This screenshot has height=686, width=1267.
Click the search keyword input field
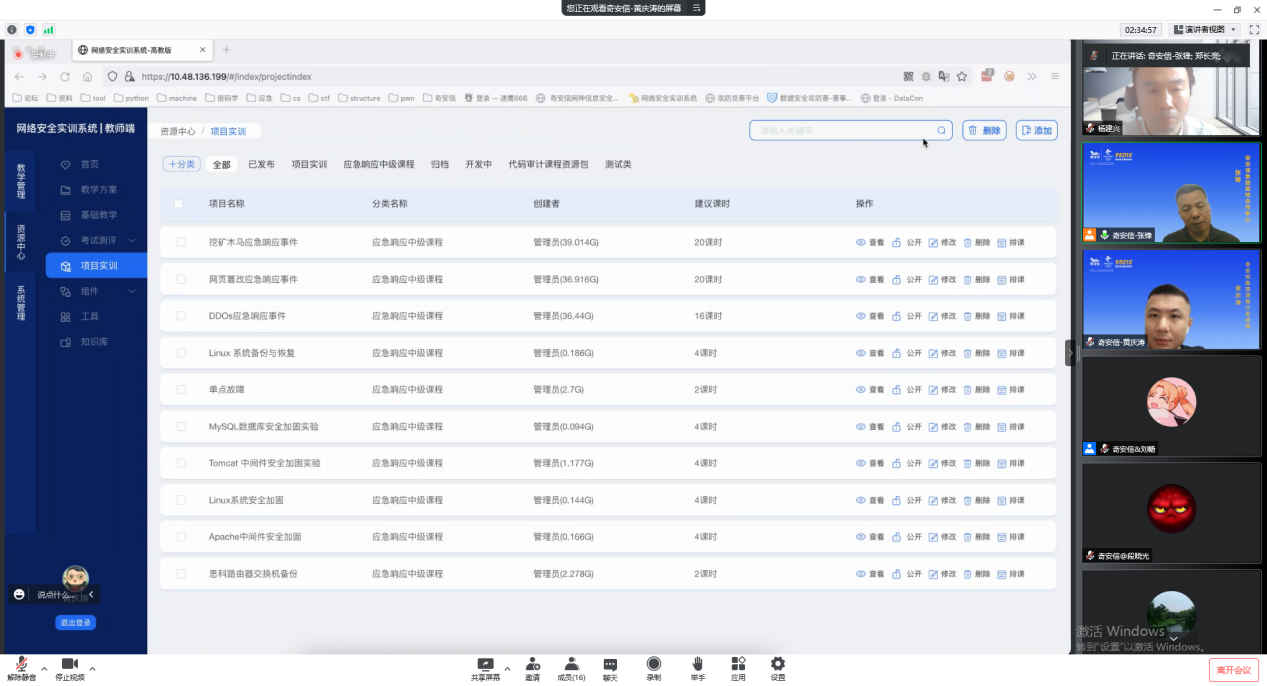[x=845, y=130]
